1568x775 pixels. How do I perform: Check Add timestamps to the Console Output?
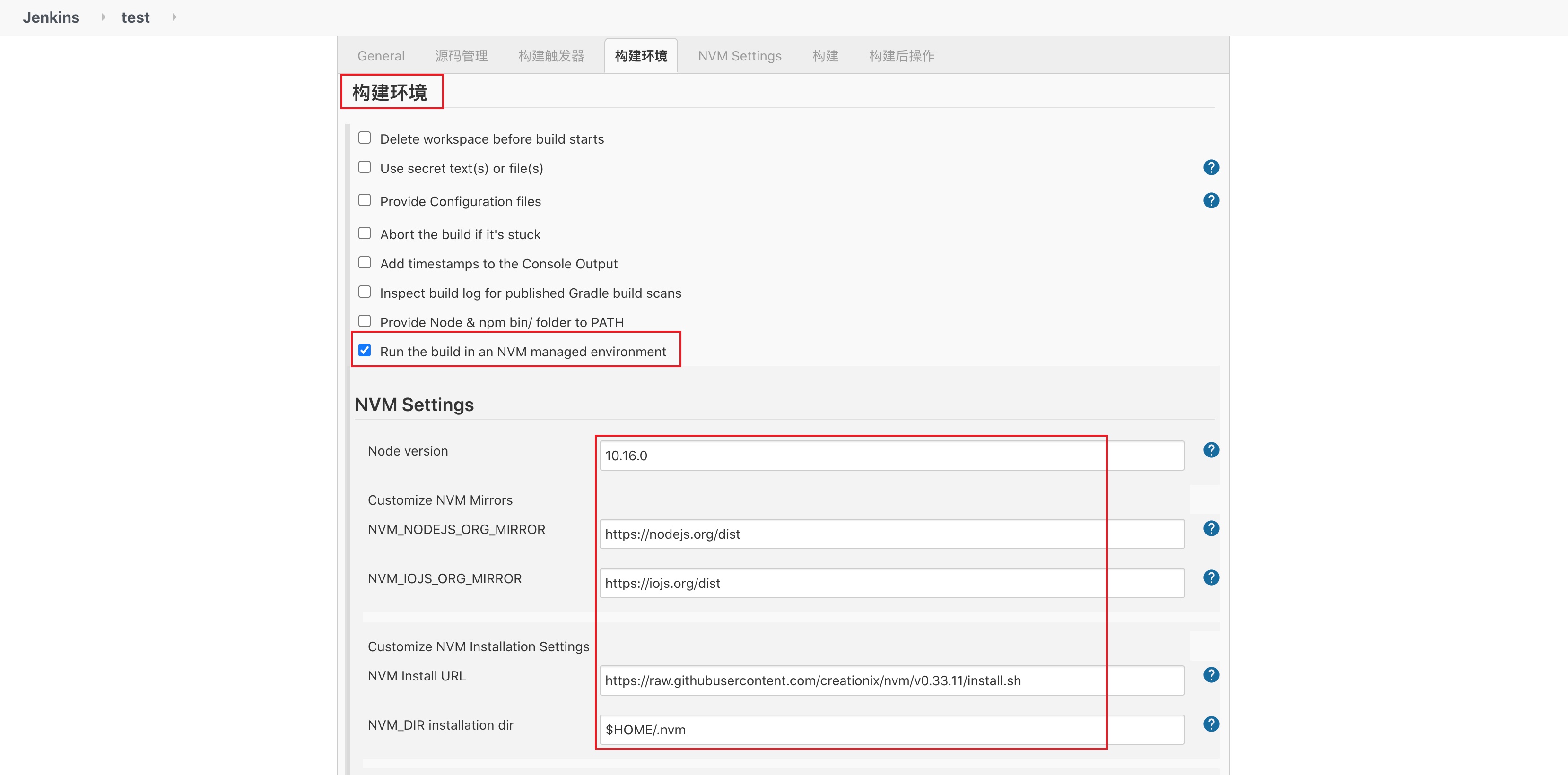(365, 263)
